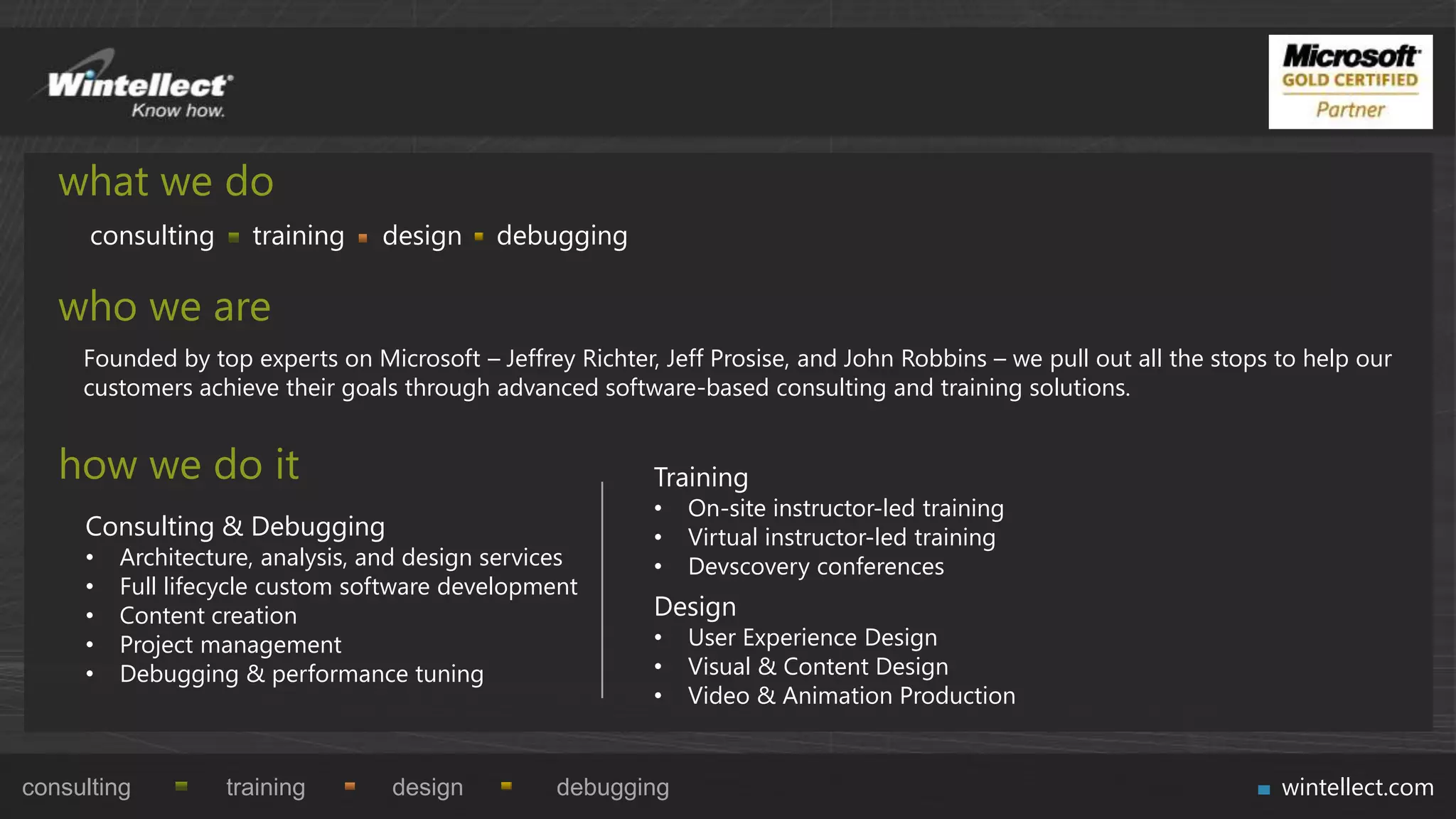
Task: Click the blue square beside wintellect.com
Action: coord(1264,789)
